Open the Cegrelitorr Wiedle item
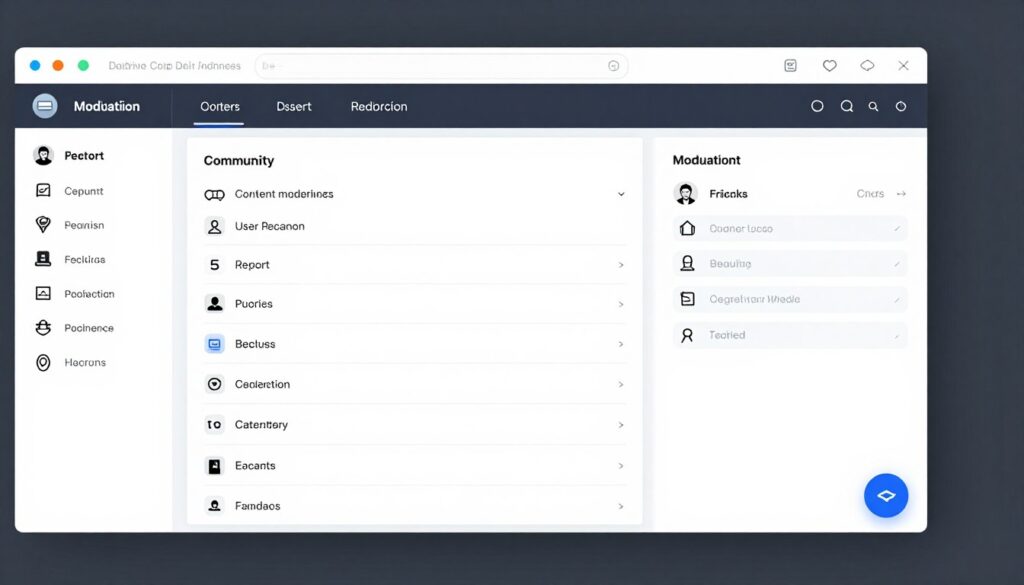 coord(790,299)
